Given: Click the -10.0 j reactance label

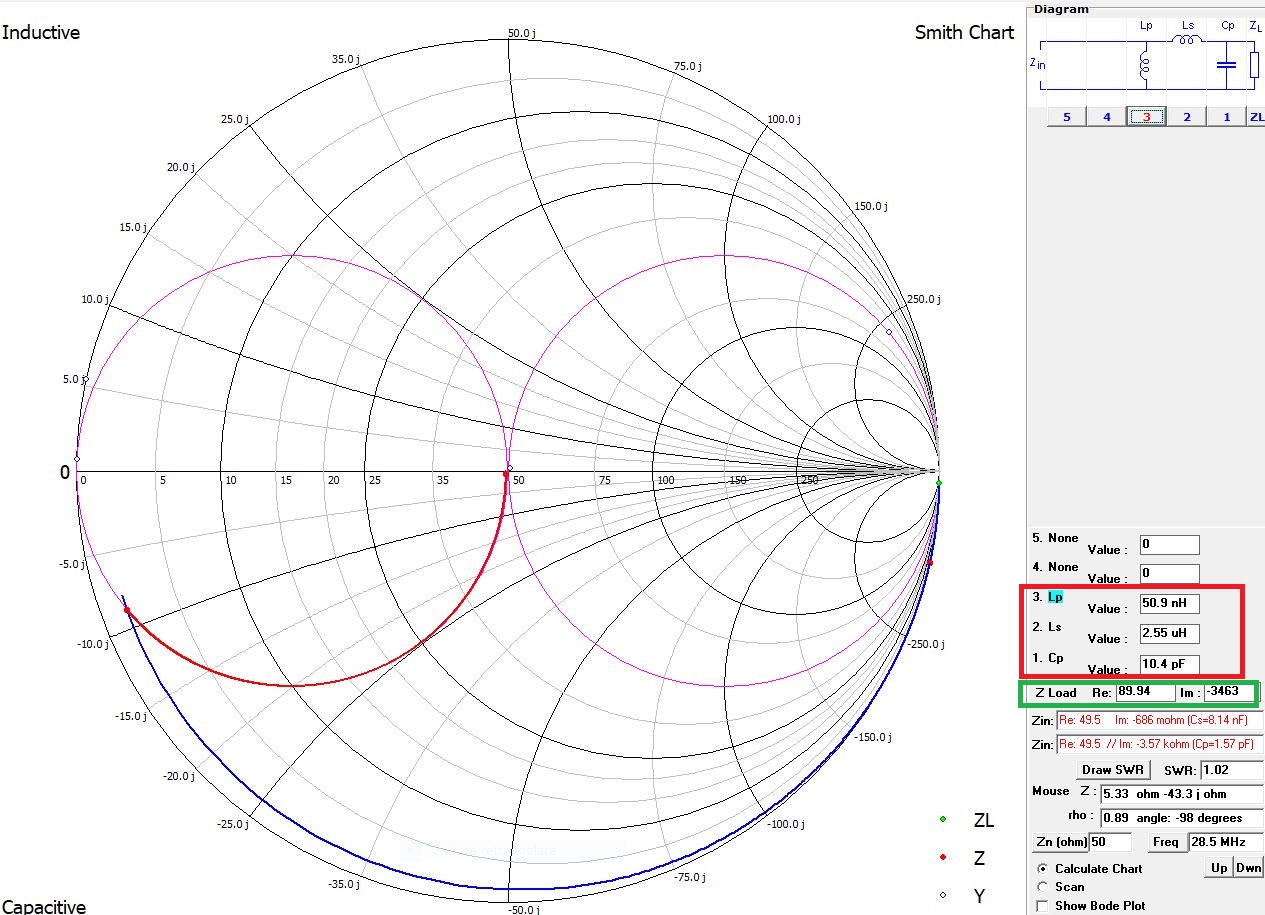Looking at the screenshot, I should [91, 643].
